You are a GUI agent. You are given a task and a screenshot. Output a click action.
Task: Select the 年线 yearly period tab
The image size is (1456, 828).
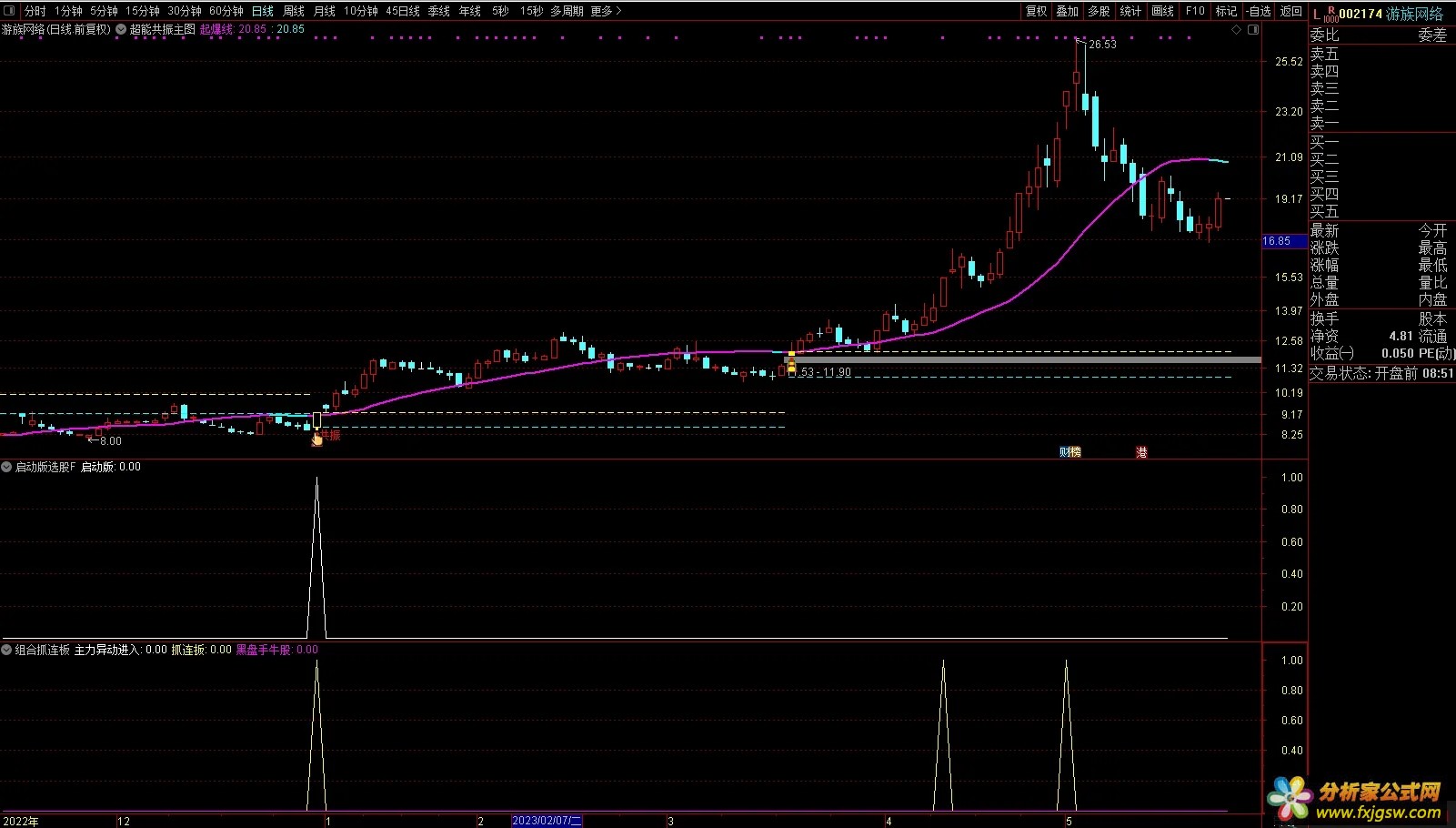(470, 11)
